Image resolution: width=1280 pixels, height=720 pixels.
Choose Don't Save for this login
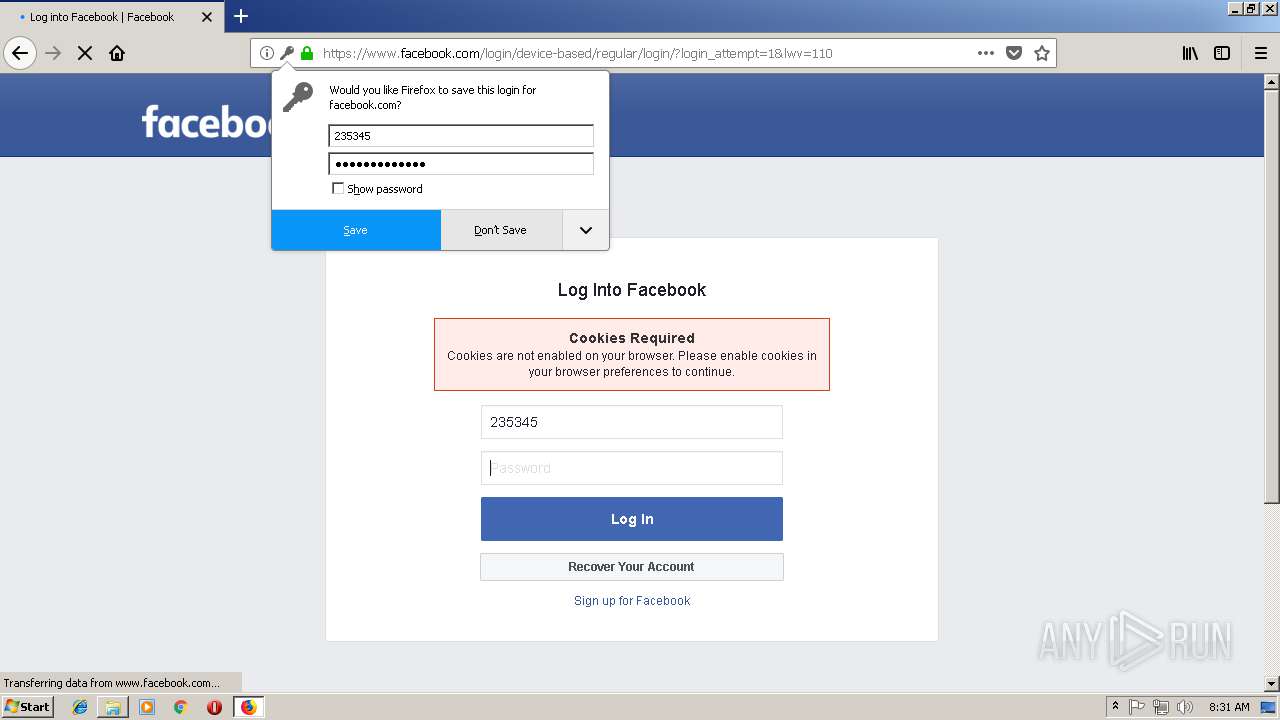pos(501,230)
